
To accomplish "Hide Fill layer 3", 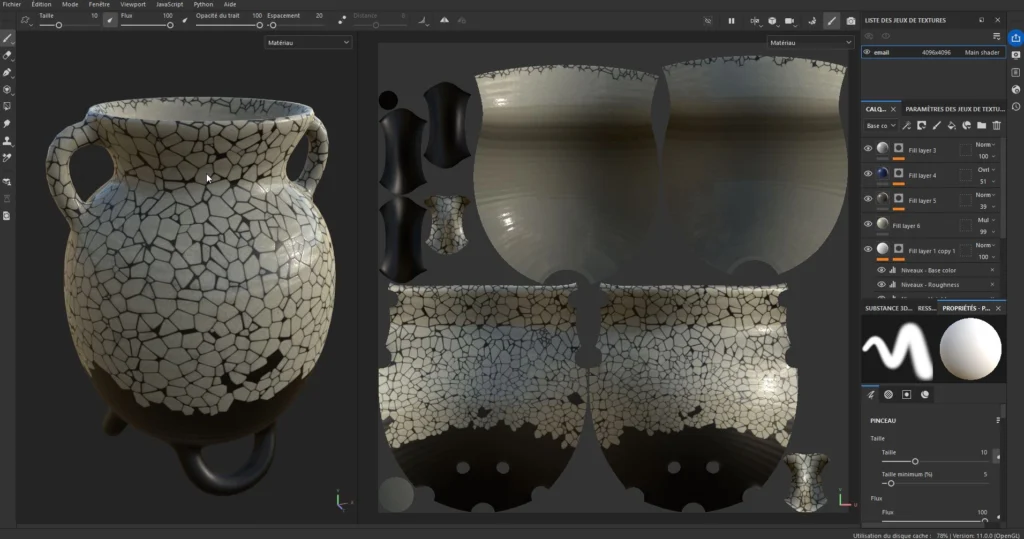I will (x=868, y=149).
